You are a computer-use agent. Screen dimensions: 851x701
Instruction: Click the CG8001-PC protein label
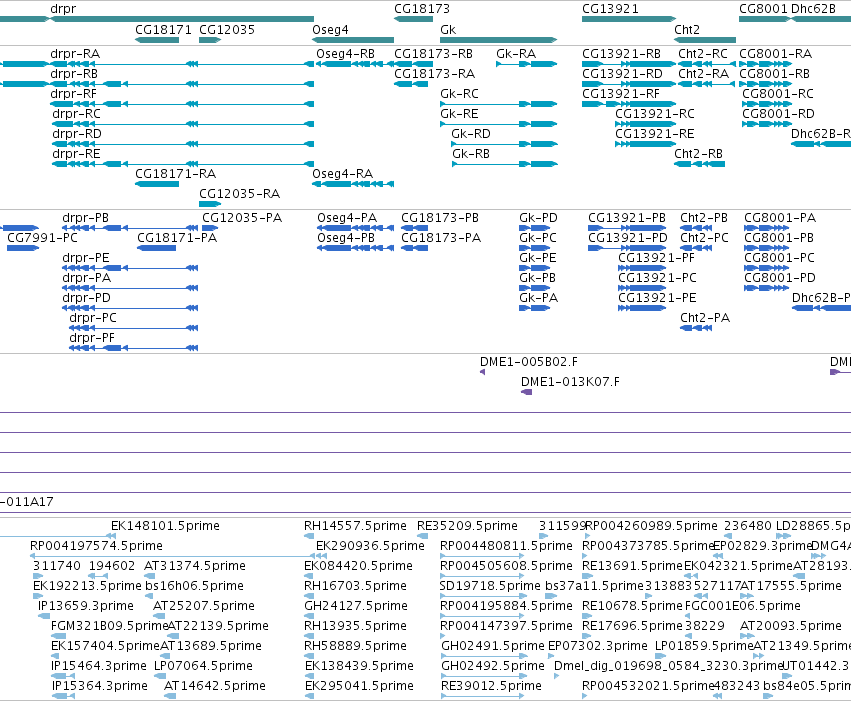pos(779,258)
